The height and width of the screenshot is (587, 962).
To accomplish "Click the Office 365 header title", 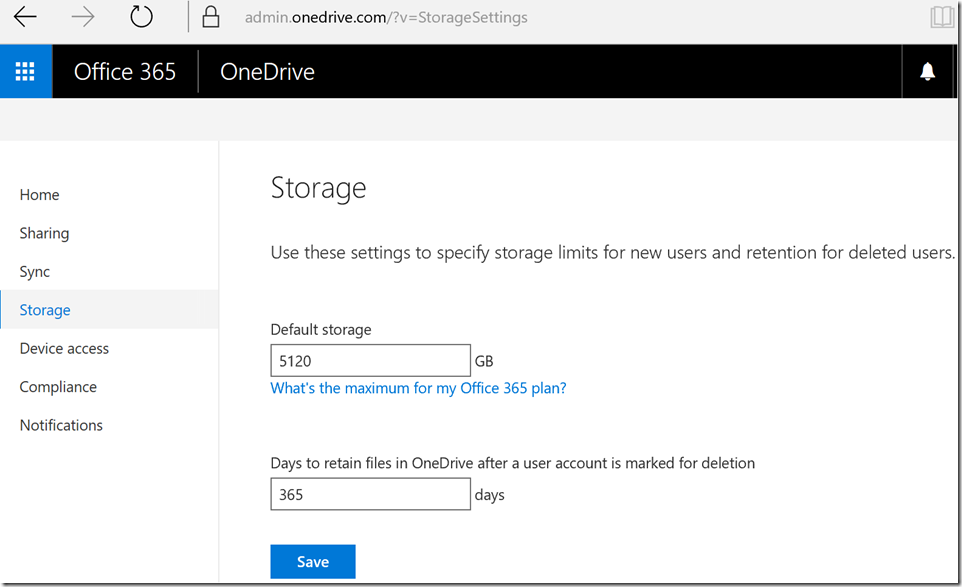I will [x=125, y=72].
